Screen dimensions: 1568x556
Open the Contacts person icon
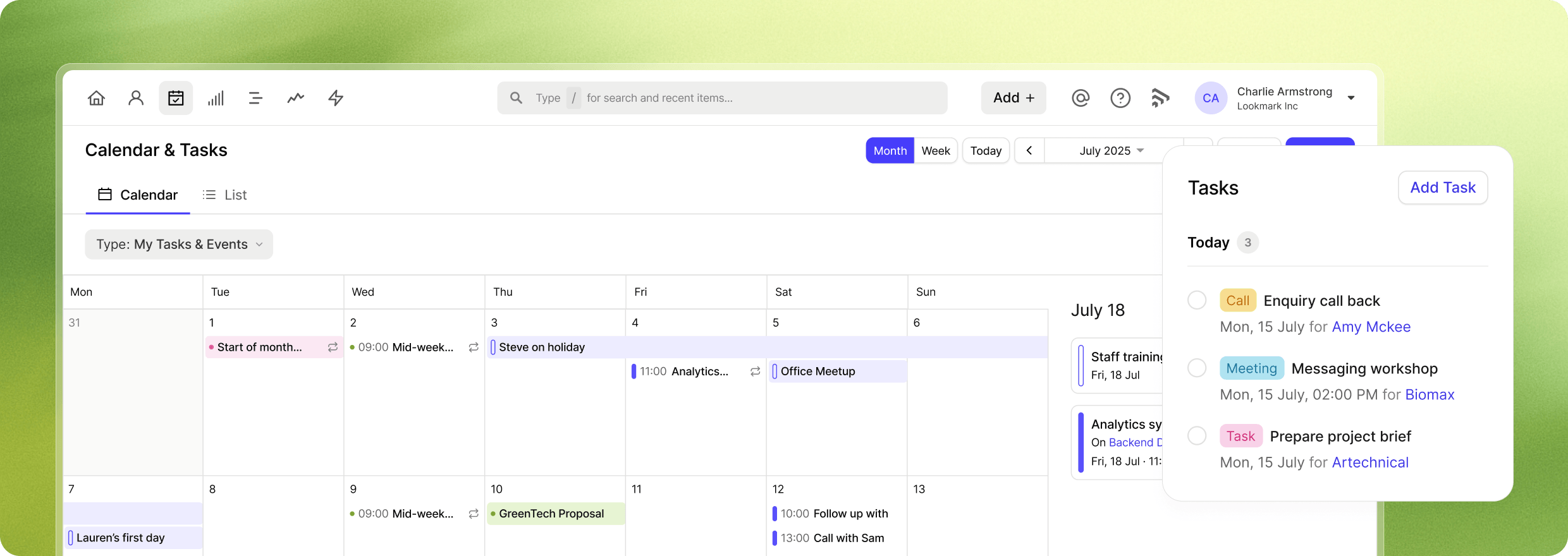pyautogui.click(x=136, y=98)
